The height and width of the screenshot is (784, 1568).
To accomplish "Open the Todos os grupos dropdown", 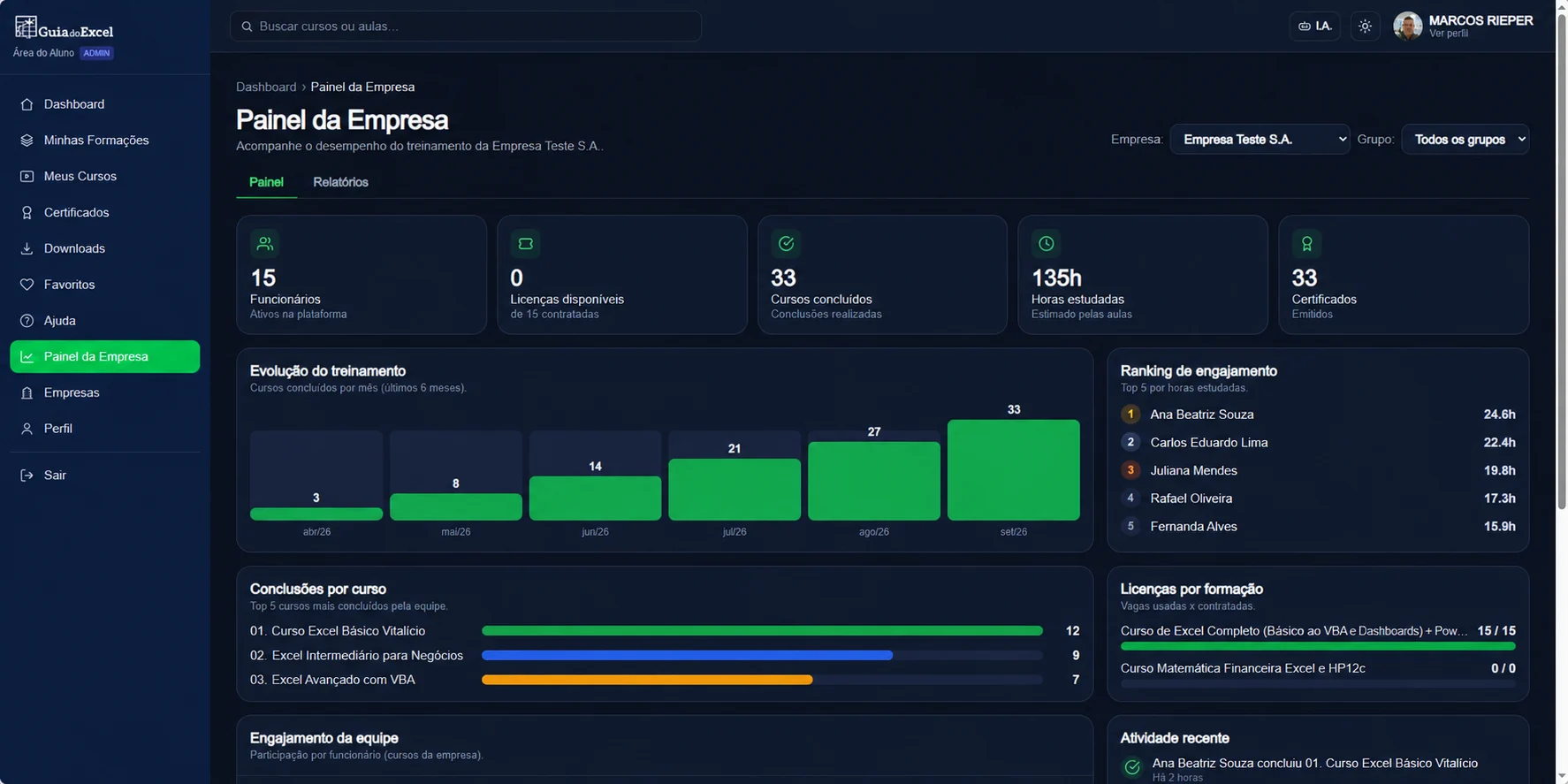I will coord(1465,140).
